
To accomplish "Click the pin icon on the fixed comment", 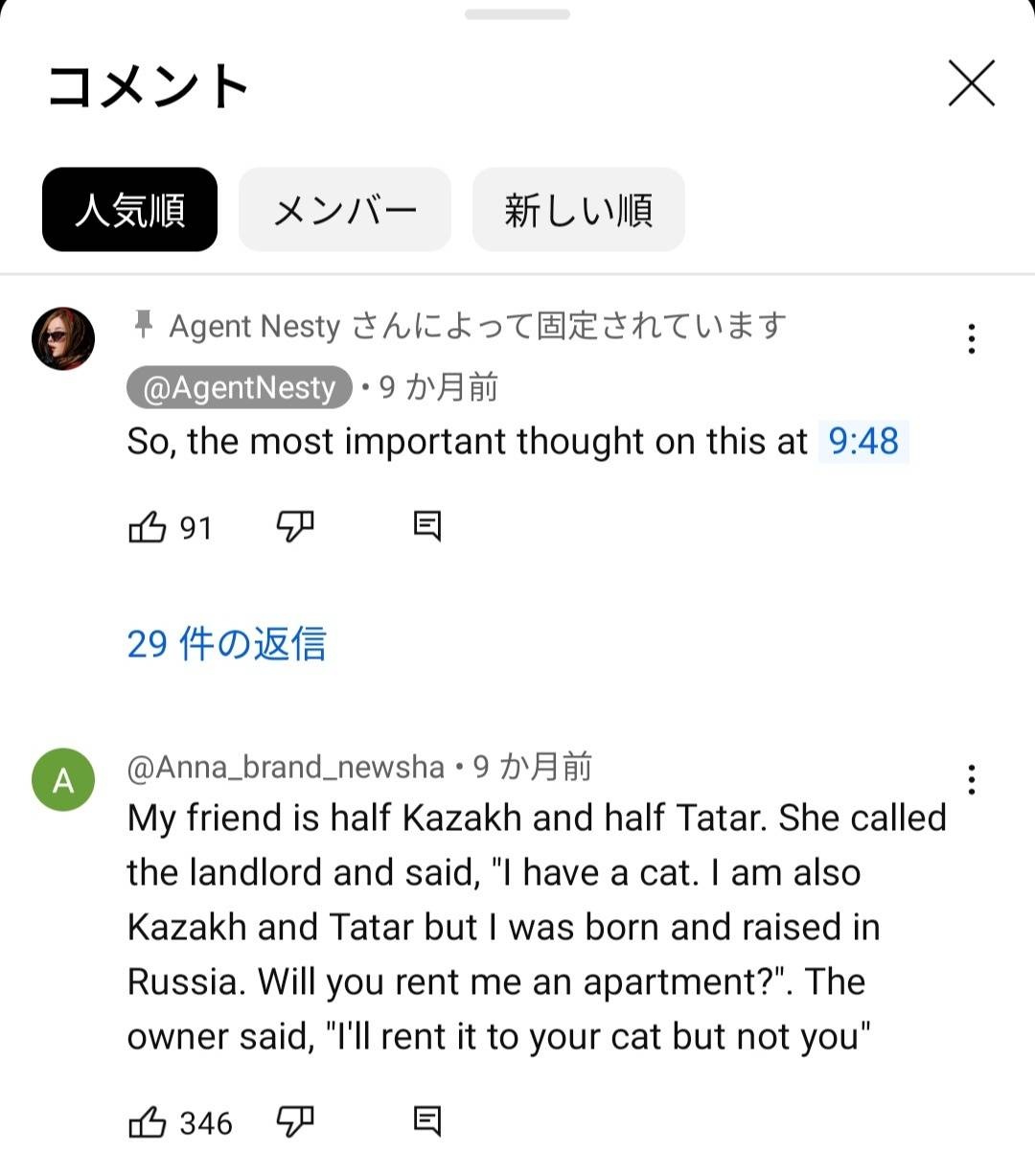I will [142, 326].
